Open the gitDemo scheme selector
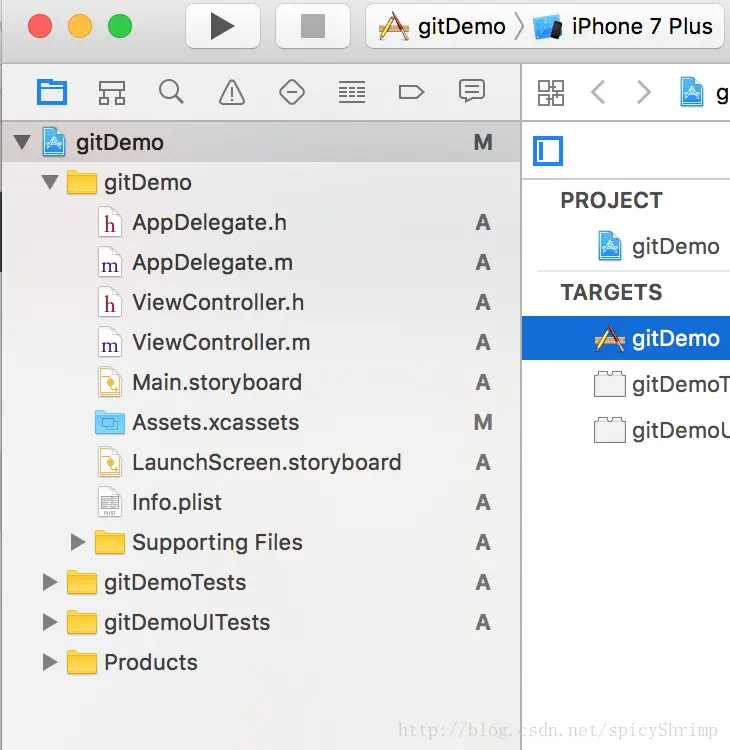The image size is (730, 750). (x=442, y=26)
